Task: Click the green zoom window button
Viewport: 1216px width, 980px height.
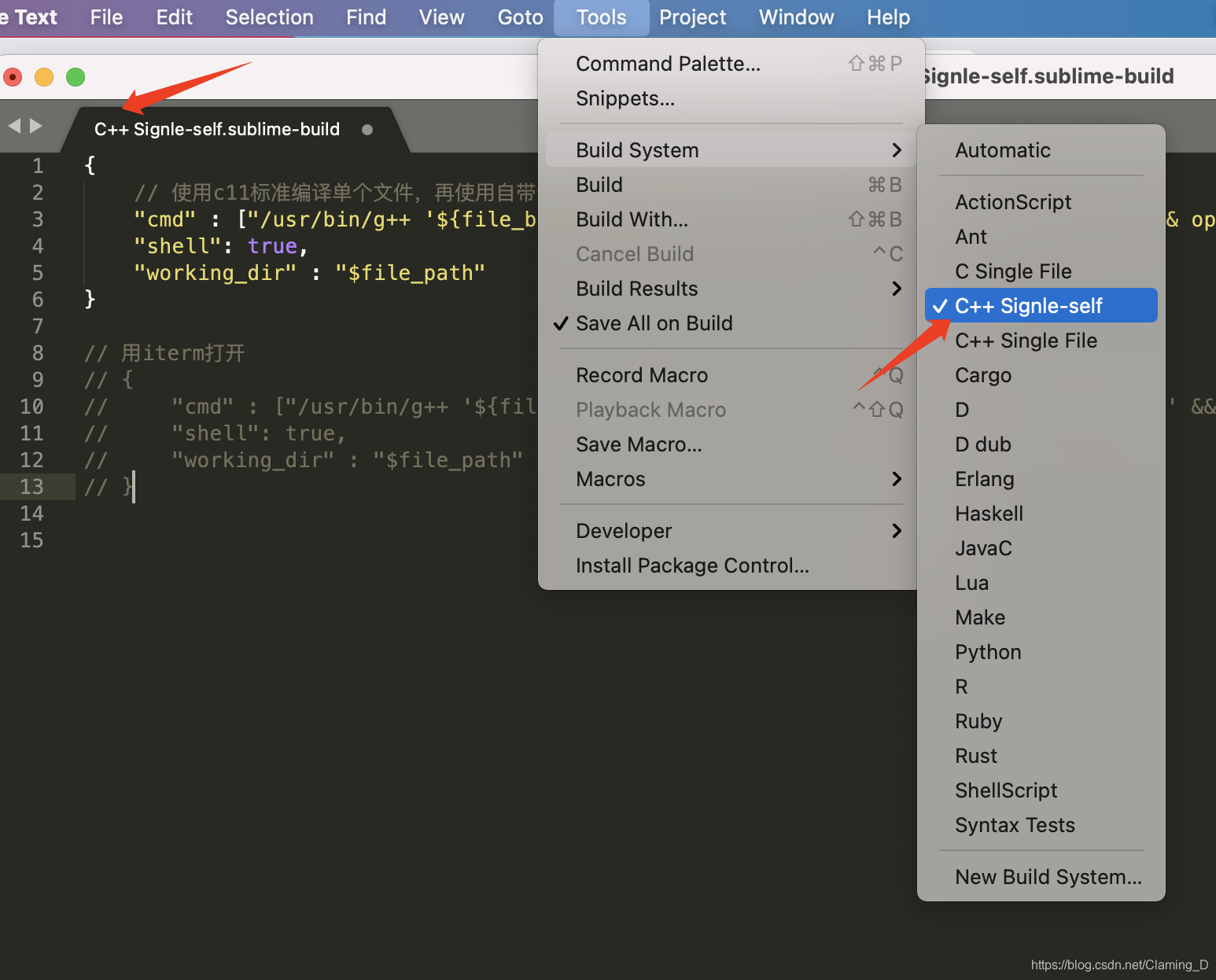Action: [x=76, y=77]
